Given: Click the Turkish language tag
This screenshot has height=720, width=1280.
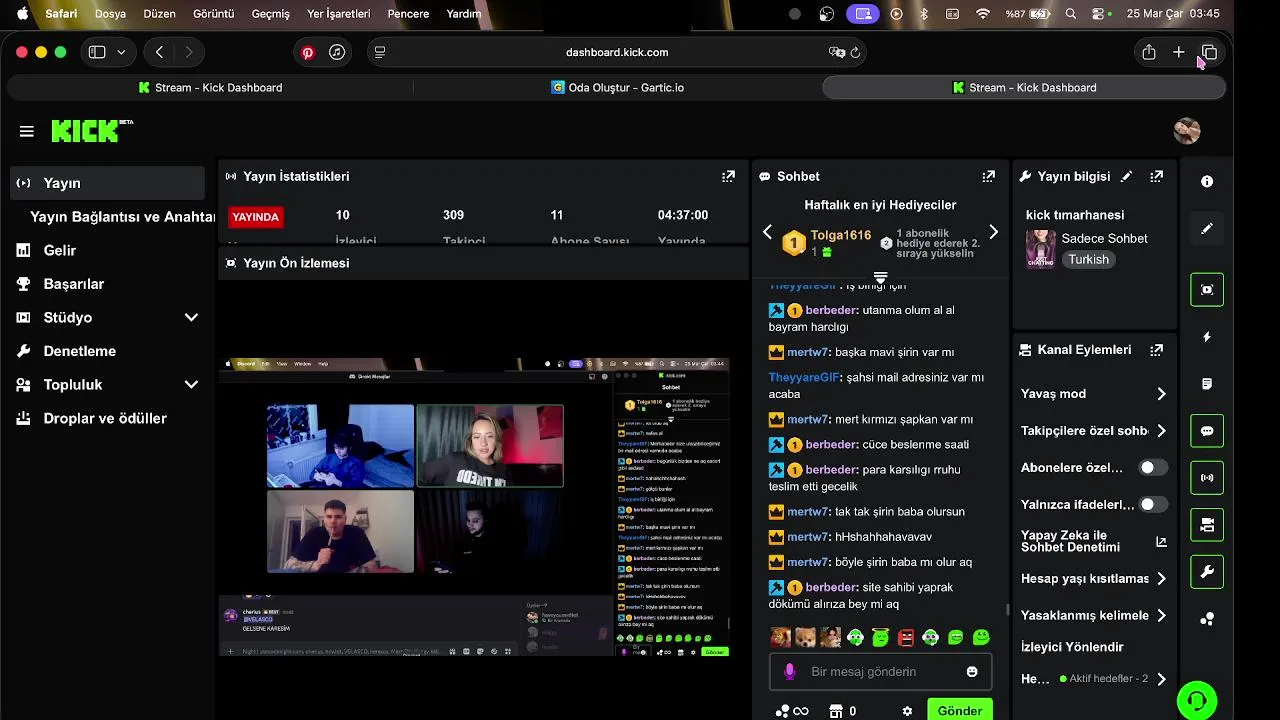Looking at the screenshot, I should [x=1088, y=259].
